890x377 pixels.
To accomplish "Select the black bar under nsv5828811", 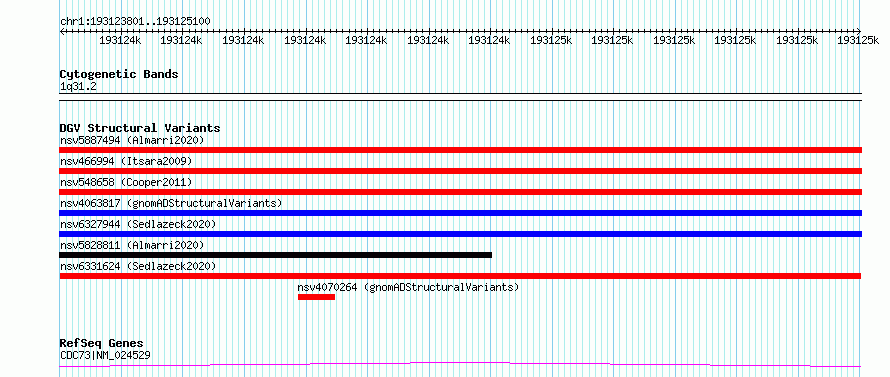I will (x=276, y=255).
